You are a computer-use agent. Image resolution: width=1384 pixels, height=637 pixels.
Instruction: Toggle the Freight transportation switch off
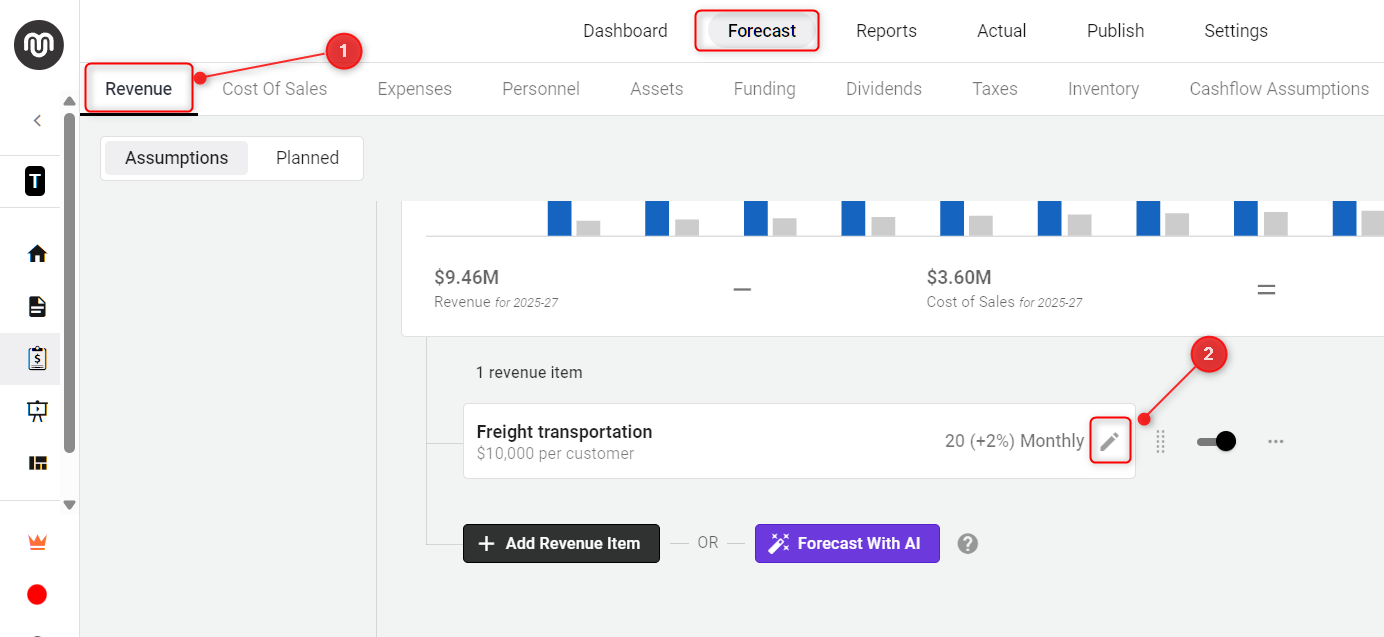[1216, 441]
